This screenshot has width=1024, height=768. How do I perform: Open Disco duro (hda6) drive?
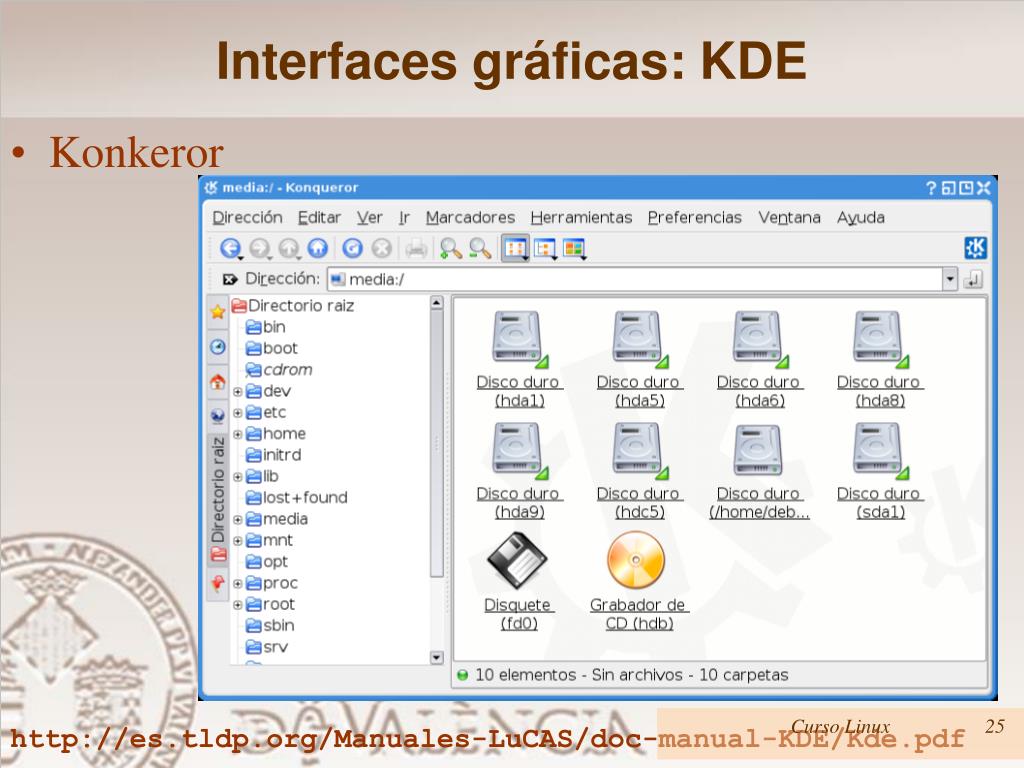coord(760,359)
